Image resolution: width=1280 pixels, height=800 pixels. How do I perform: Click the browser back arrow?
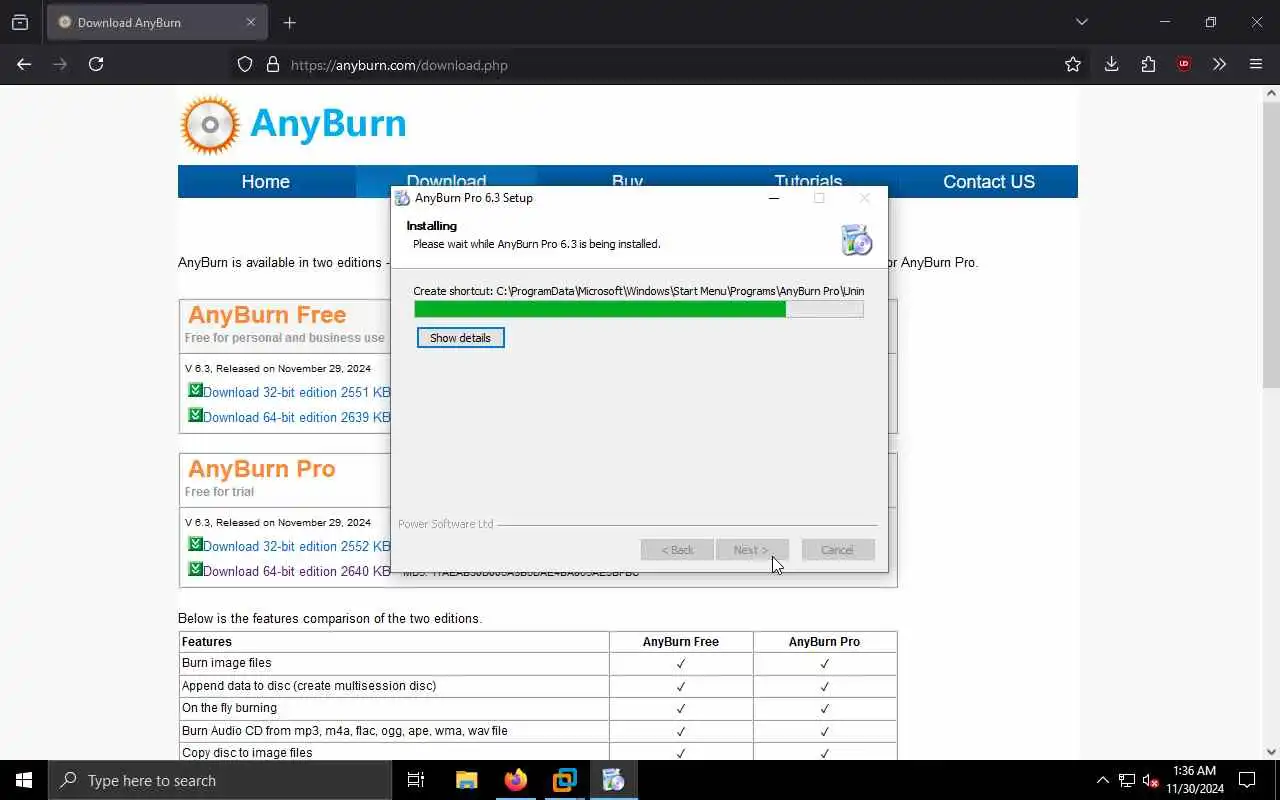[24, 64]
